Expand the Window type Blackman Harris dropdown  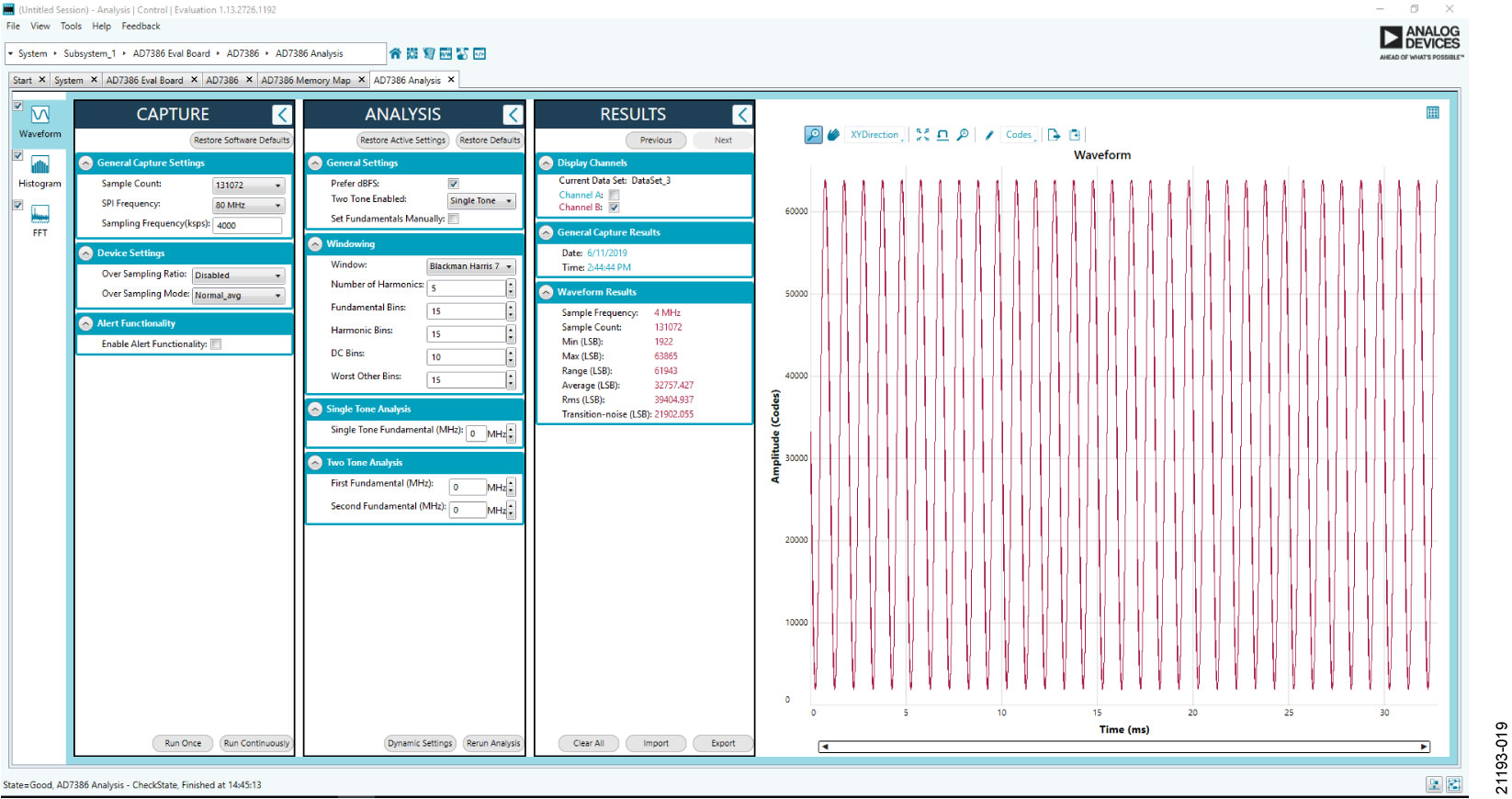(x=508, y=266)
